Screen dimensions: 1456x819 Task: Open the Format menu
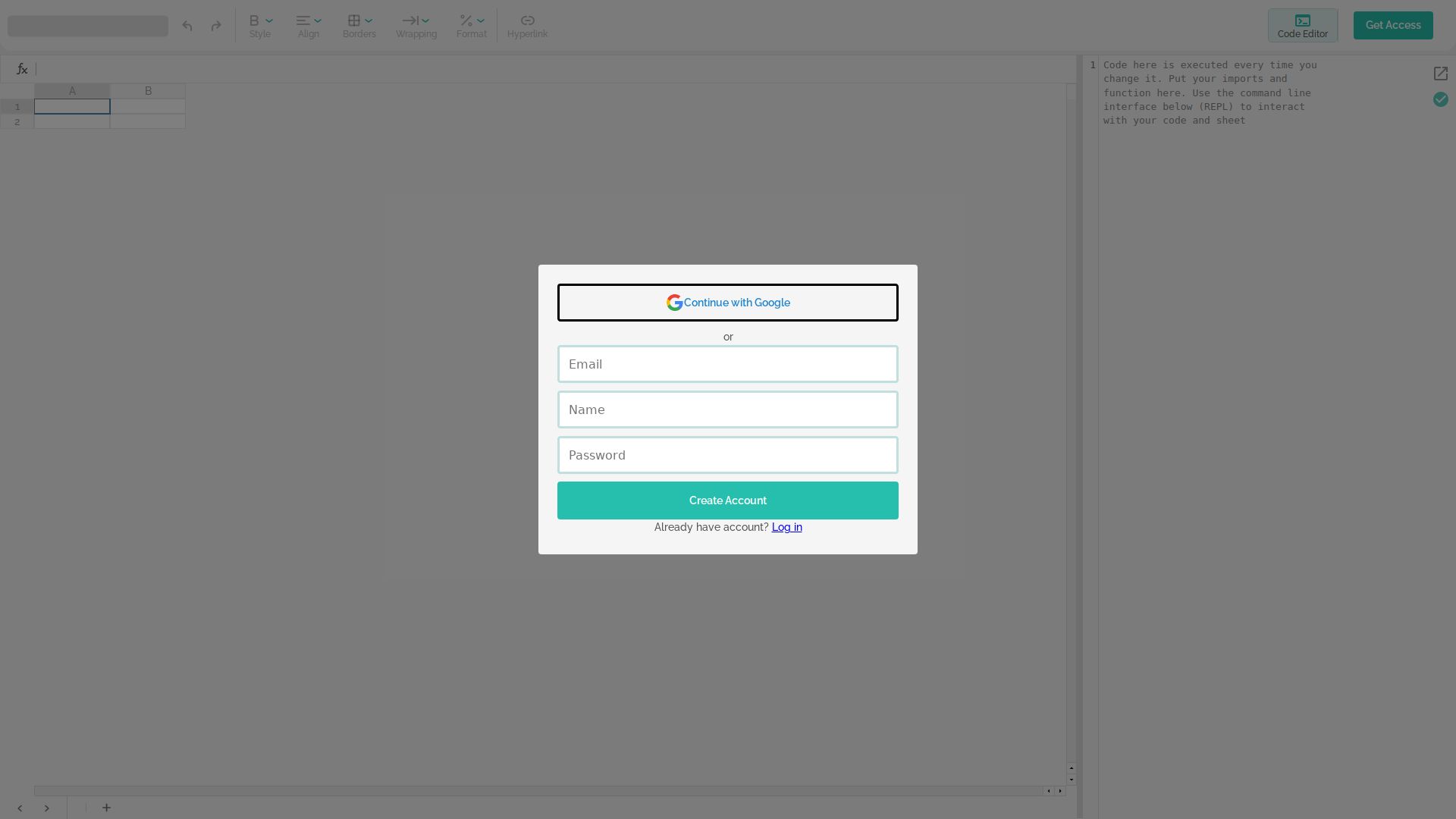click(x=471, y=26)
